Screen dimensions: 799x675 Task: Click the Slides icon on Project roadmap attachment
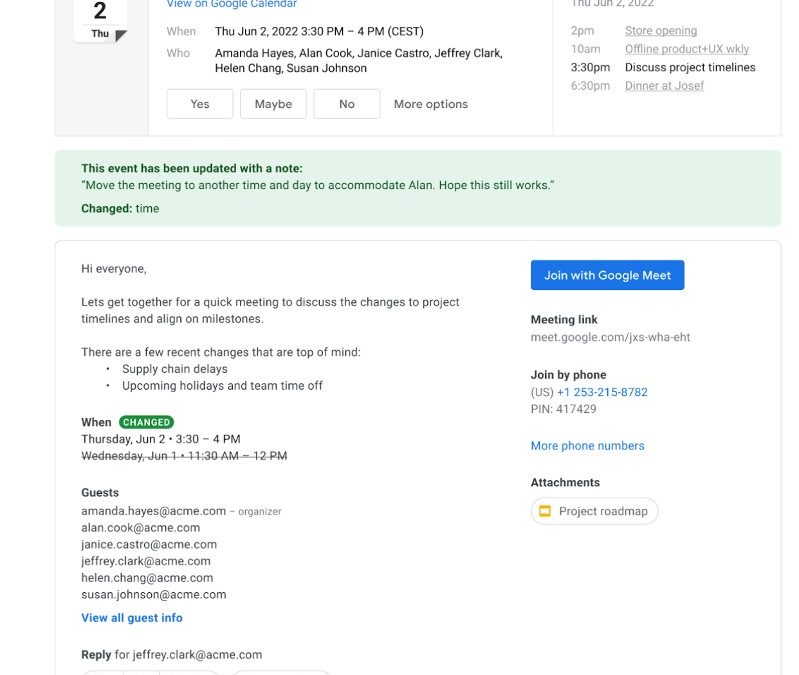coord(545,511)
